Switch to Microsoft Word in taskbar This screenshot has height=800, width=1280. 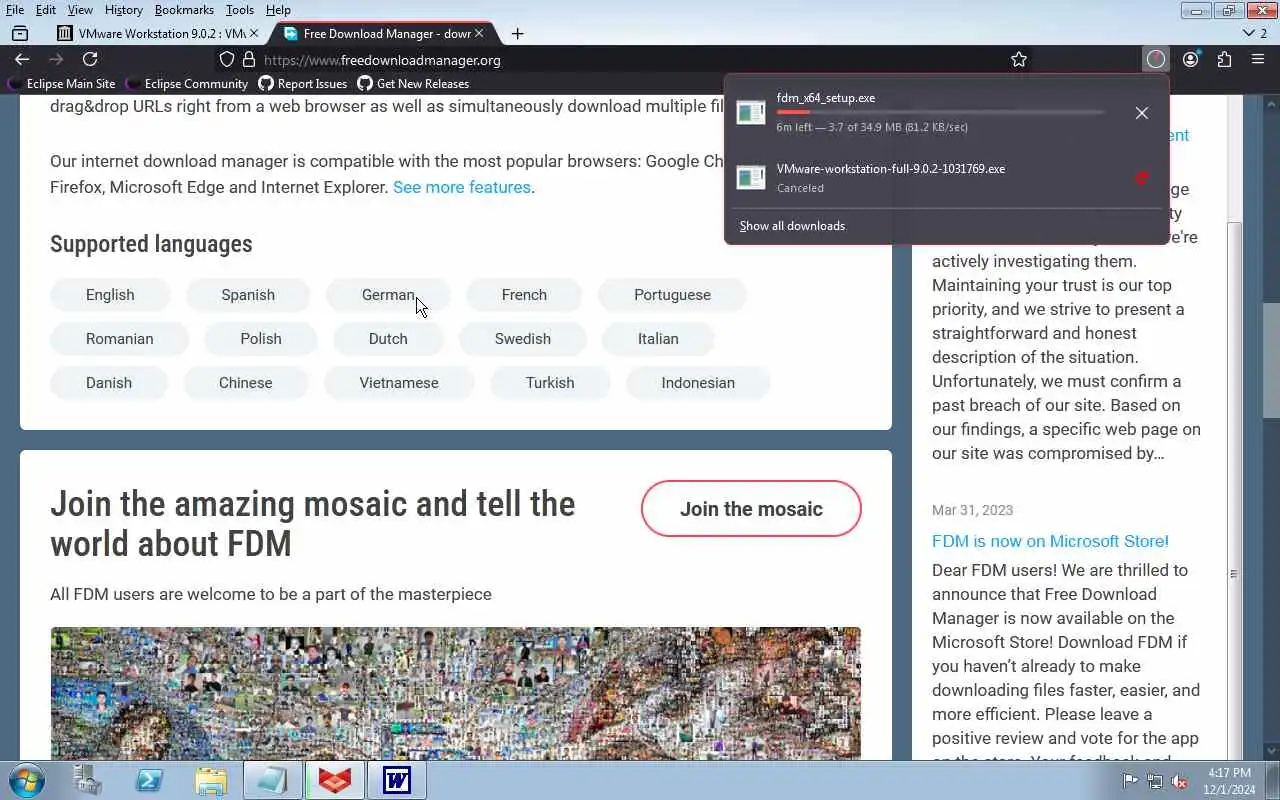[397, 781]
